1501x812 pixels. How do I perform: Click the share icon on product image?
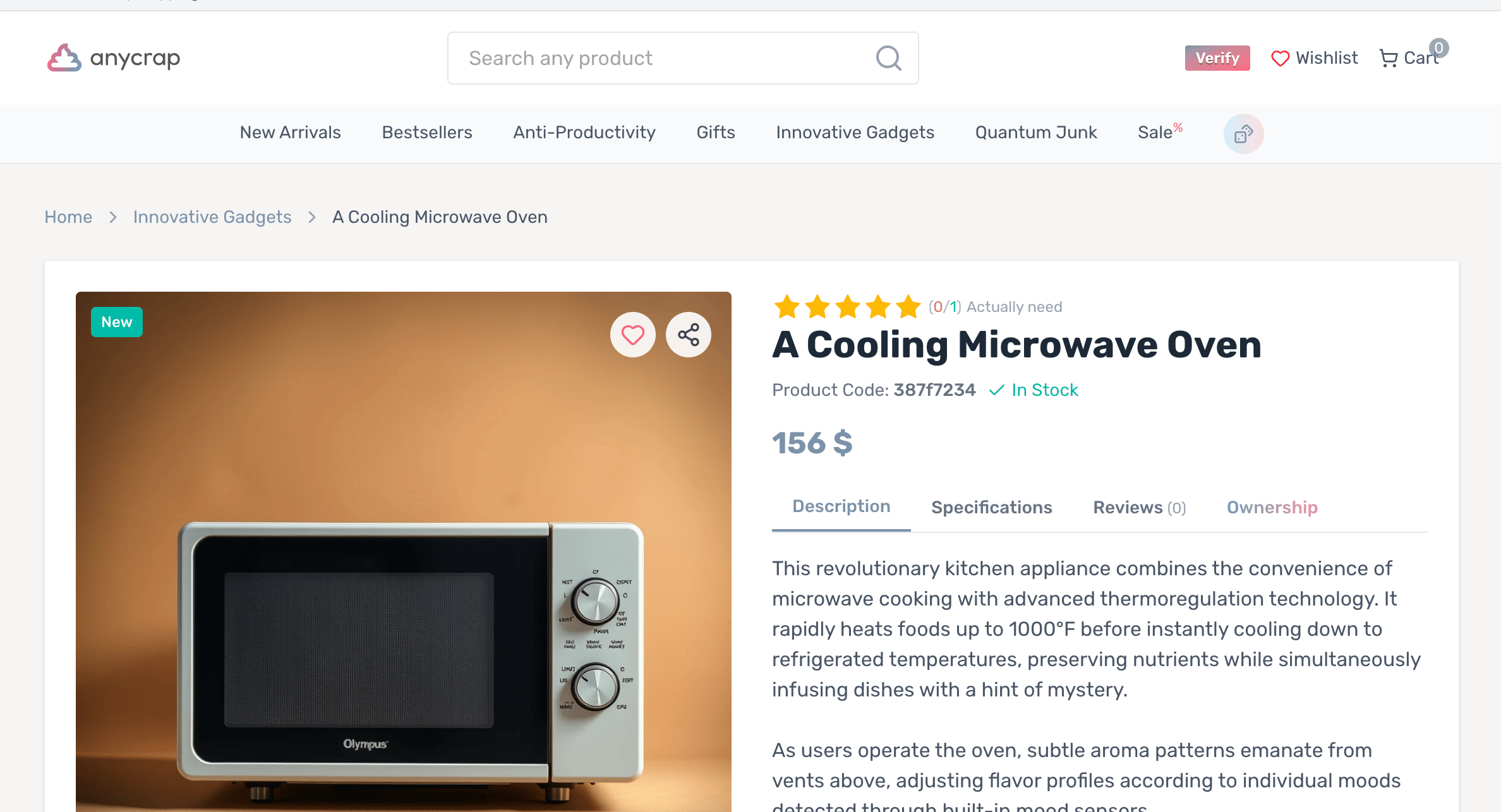pyautogui.click(x=689, y=335)
